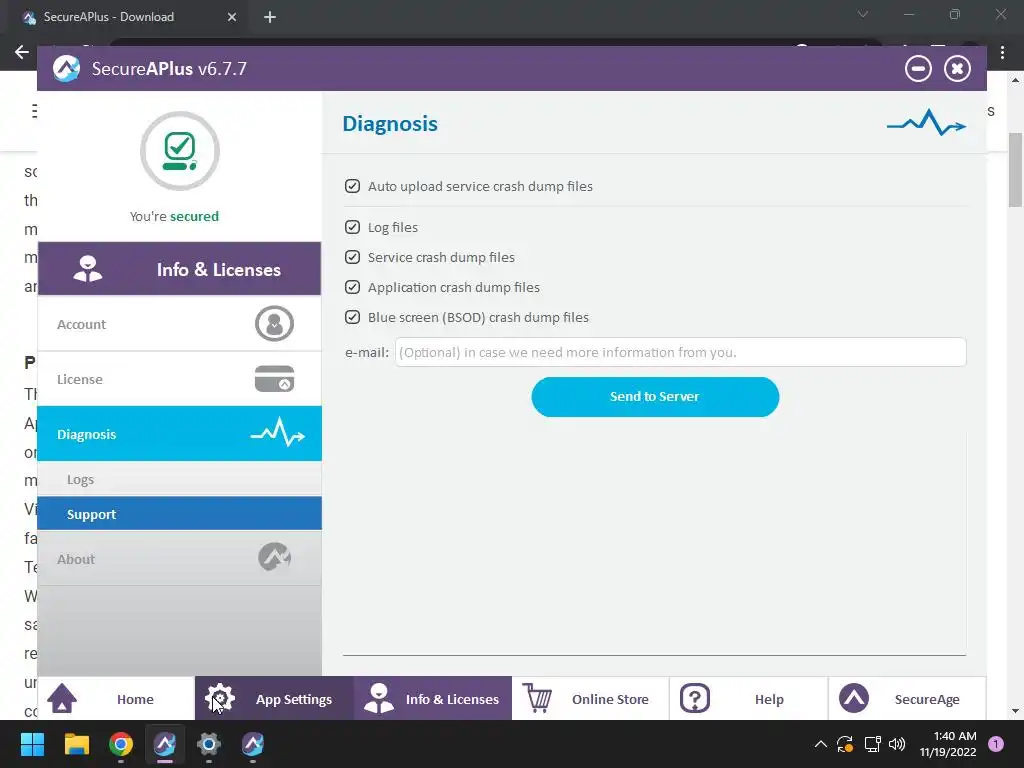
Task: Open the SecureAge tab
Action: (x=907, y=698)
